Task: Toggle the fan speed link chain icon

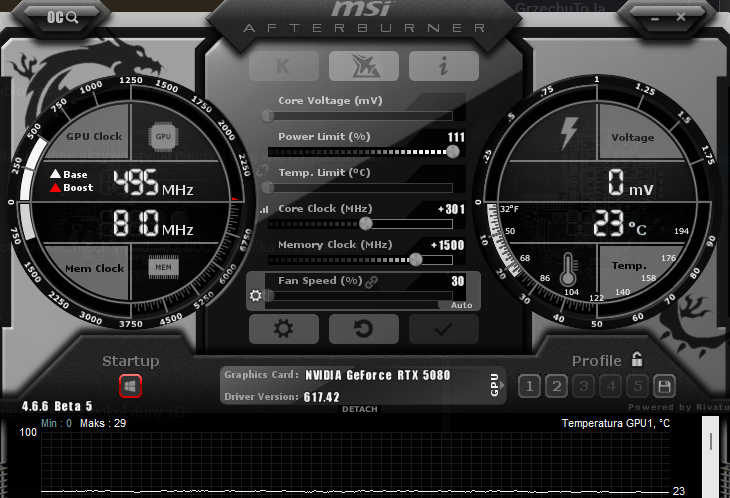Action: 372,282
